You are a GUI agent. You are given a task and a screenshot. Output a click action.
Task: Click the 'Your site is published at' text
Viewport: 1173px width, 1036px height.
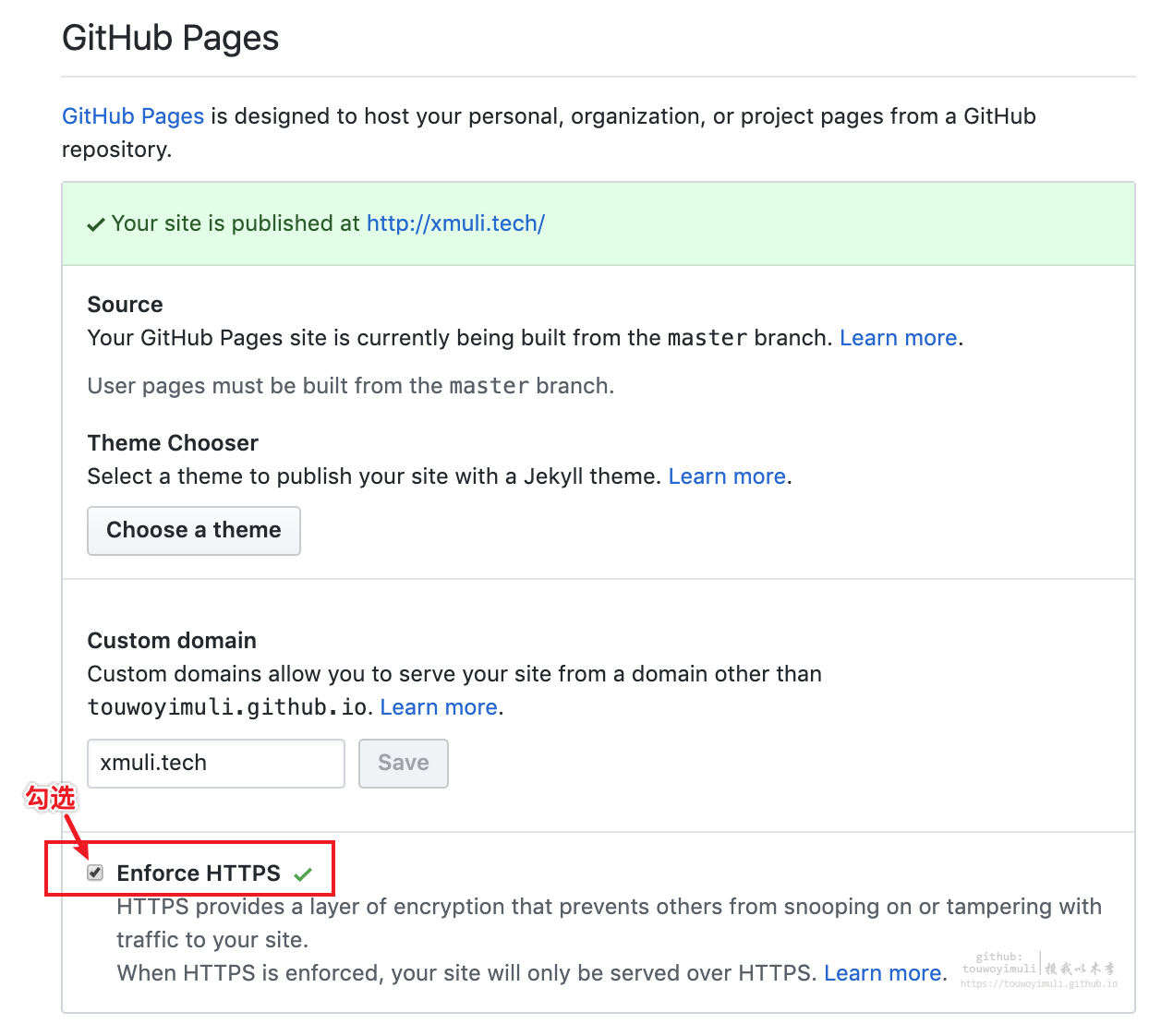tap(236, 223)
